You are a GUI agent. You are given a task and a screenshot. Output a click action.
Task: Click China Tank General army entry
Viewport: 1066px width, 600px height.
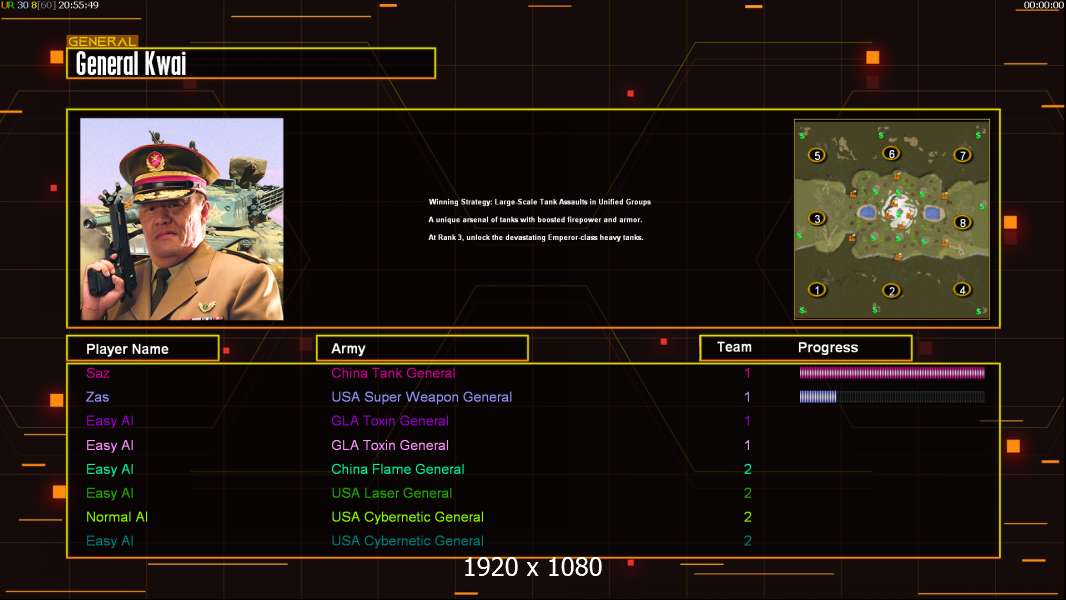393,373
